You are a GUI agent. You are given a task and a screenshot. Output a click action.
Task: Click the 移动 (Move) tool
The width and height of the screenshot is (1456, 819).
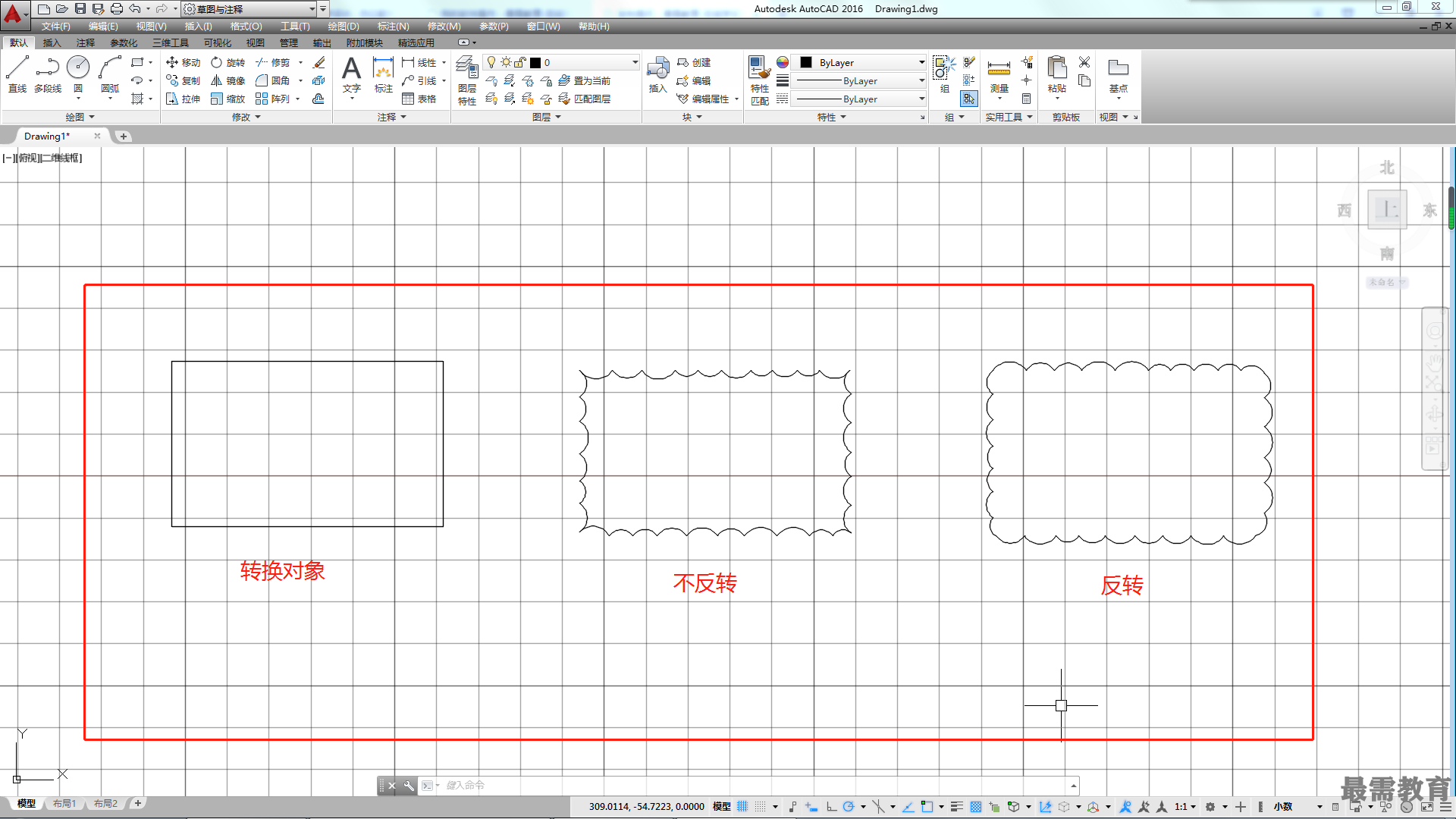click(183, 62)
